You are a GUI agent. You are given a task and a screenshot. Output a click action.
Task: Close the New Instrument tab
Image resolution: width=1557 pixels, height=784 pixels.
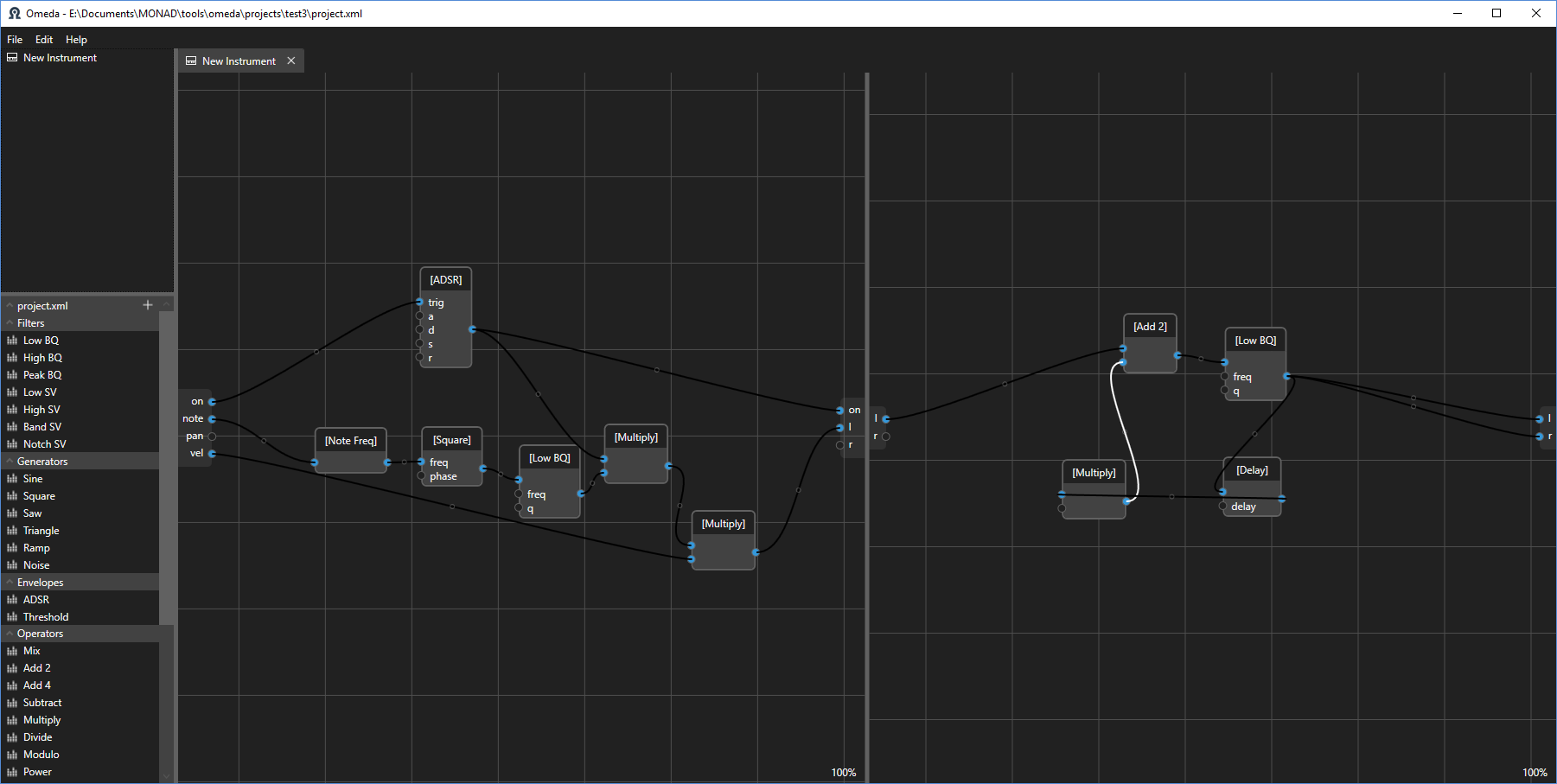click(291, 61)
